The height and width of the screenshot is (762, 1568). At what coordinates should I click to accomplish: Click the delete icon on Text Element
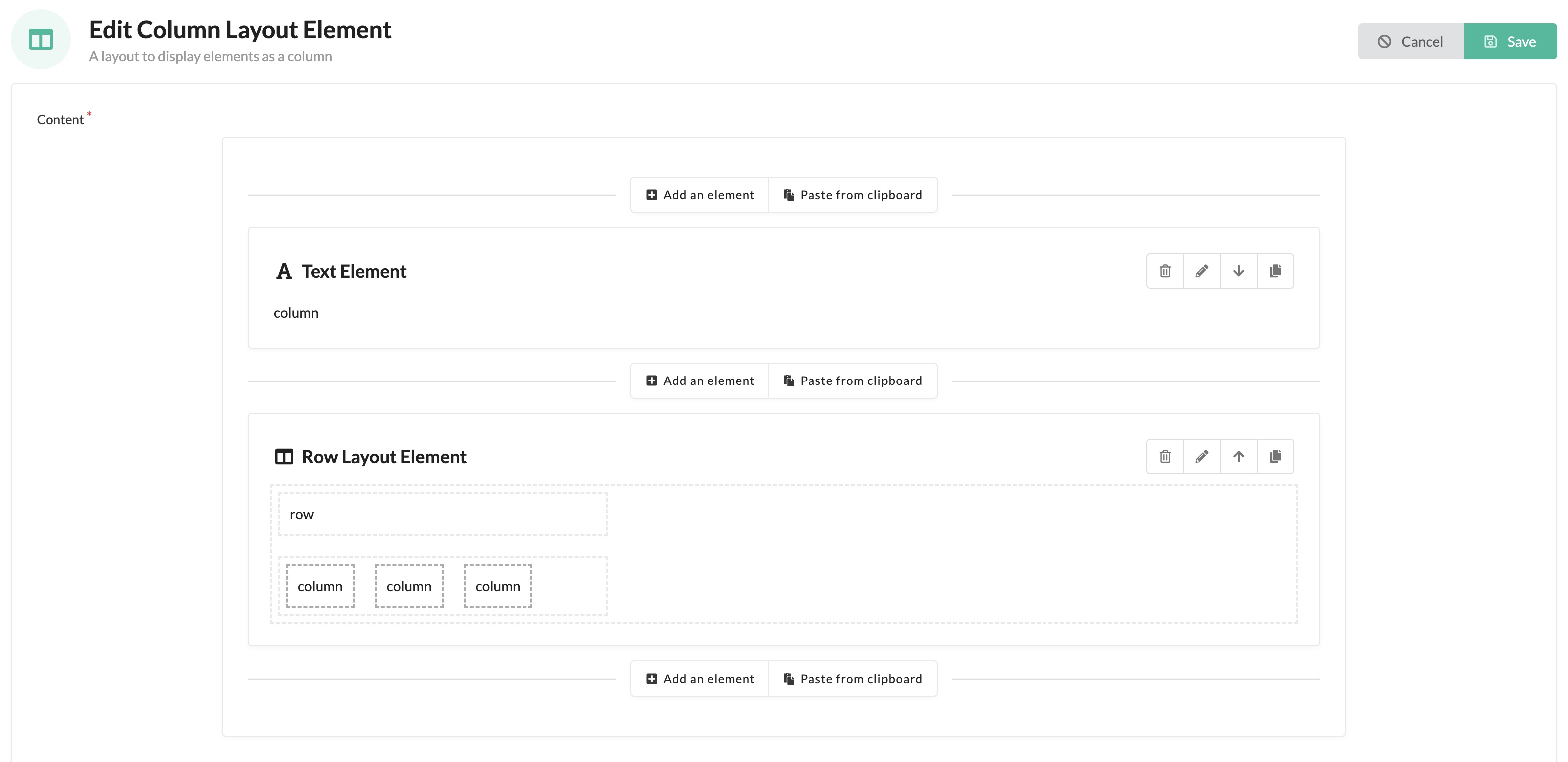(x=1165, y=270)
